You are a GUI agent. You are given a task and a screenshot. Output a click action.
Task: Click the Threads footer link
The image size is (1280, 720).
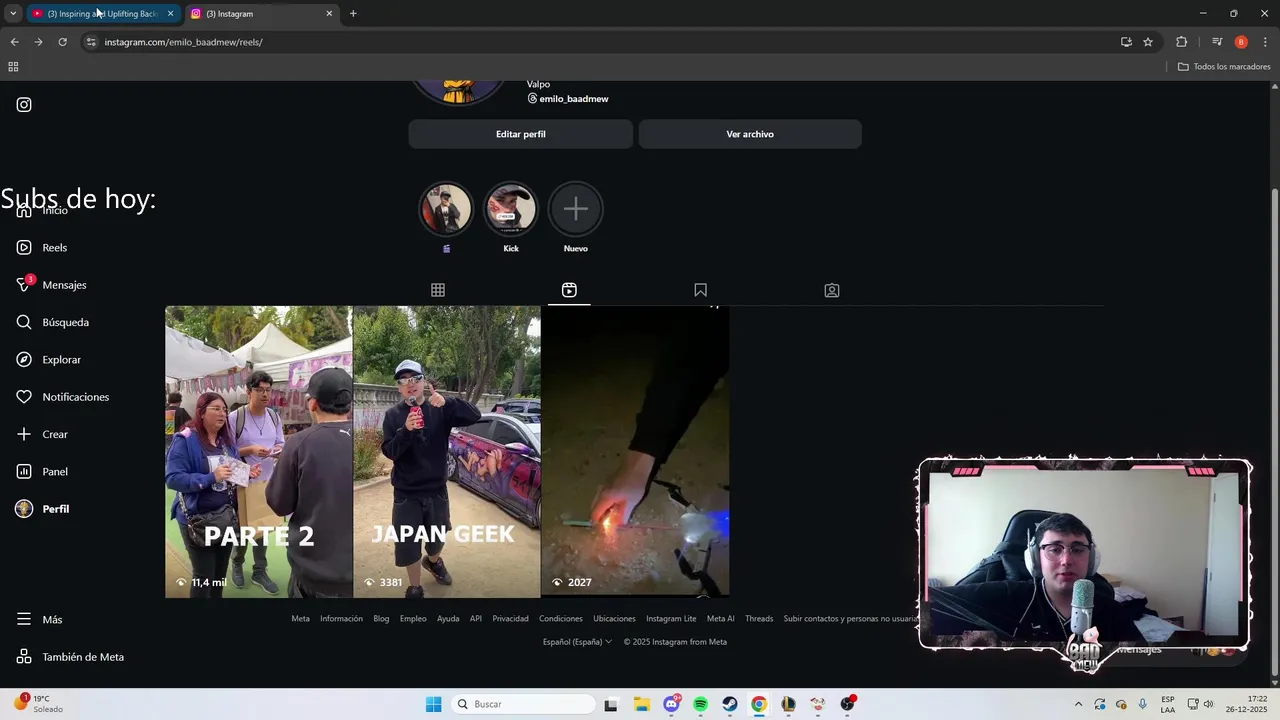tap(759, 619)
